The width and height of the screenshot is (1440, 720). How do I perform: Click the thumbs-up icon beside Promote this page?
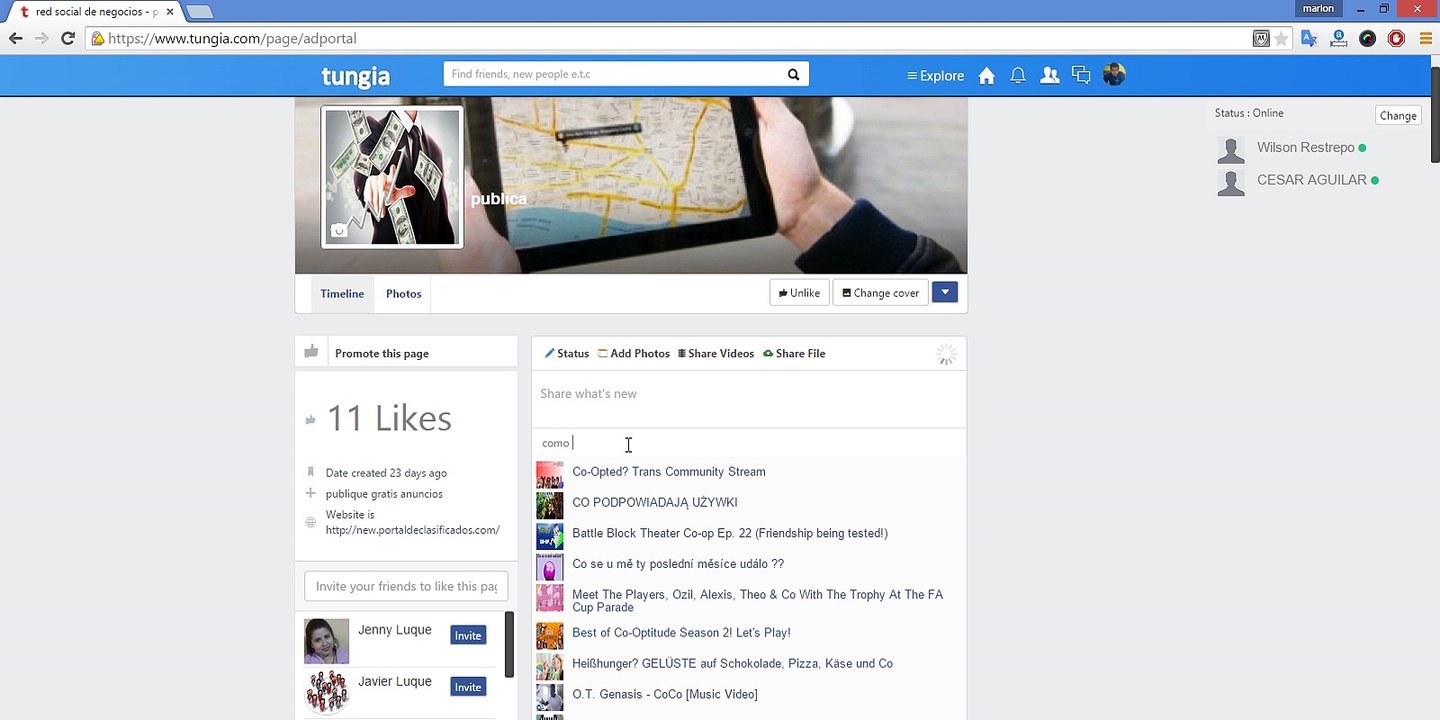312,351
